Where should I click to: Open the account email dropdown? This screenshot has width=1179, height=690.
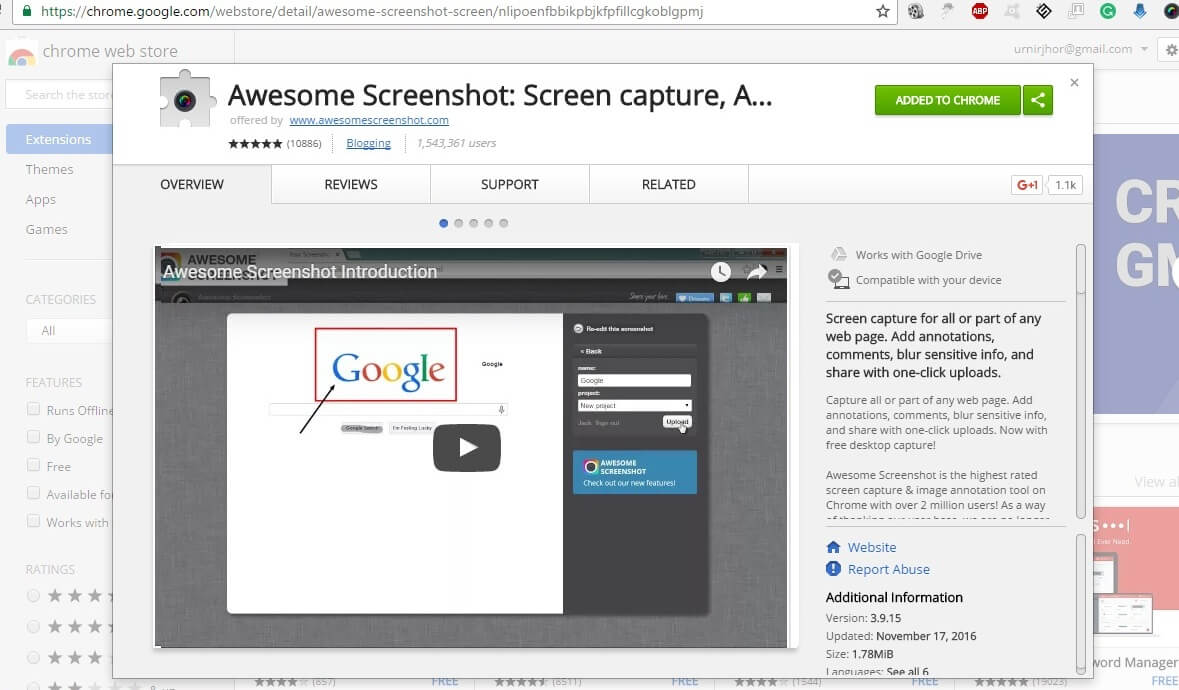pos(1091,49)
